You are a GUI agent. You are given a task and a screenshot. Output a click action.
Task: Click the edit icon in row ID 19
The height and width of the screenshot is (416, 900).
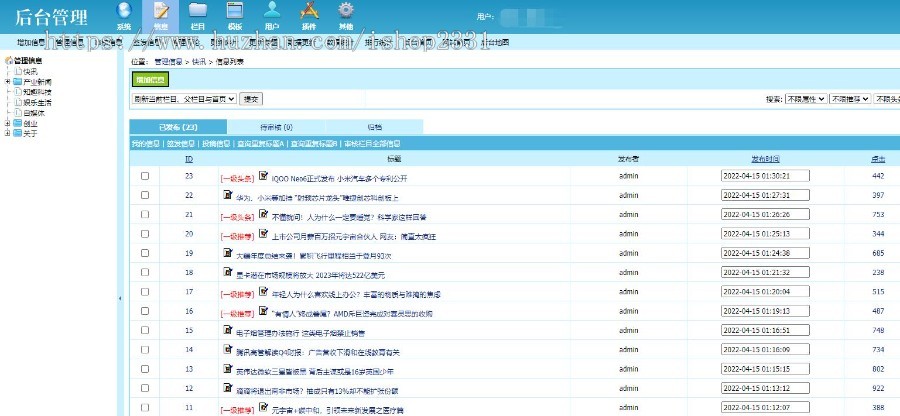click(227, 252)
